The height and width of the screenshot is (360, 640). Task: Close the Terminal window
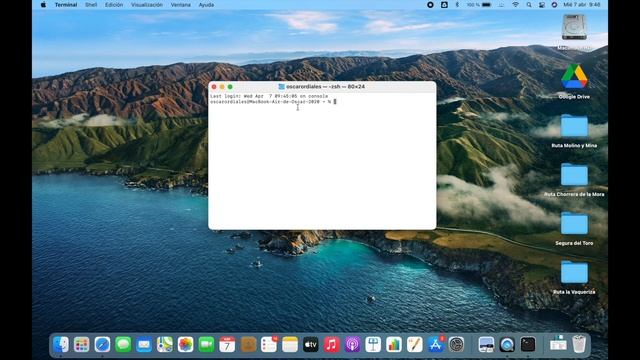(214, 87)
